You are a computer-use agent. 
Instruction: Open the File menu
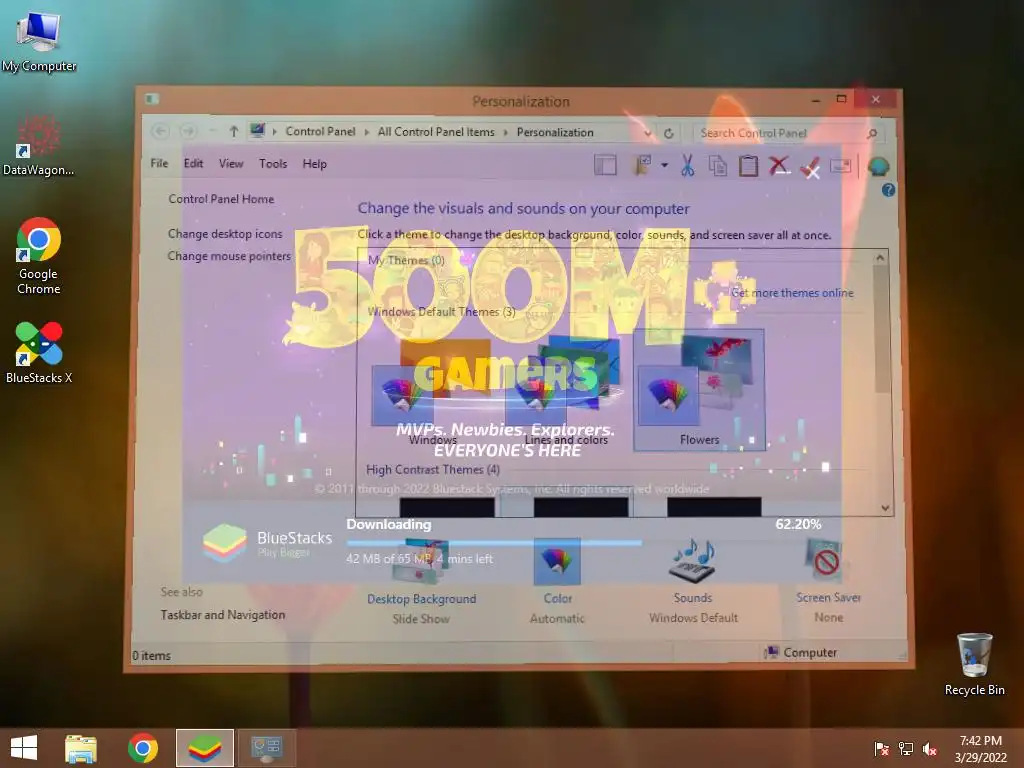(159, 163)
